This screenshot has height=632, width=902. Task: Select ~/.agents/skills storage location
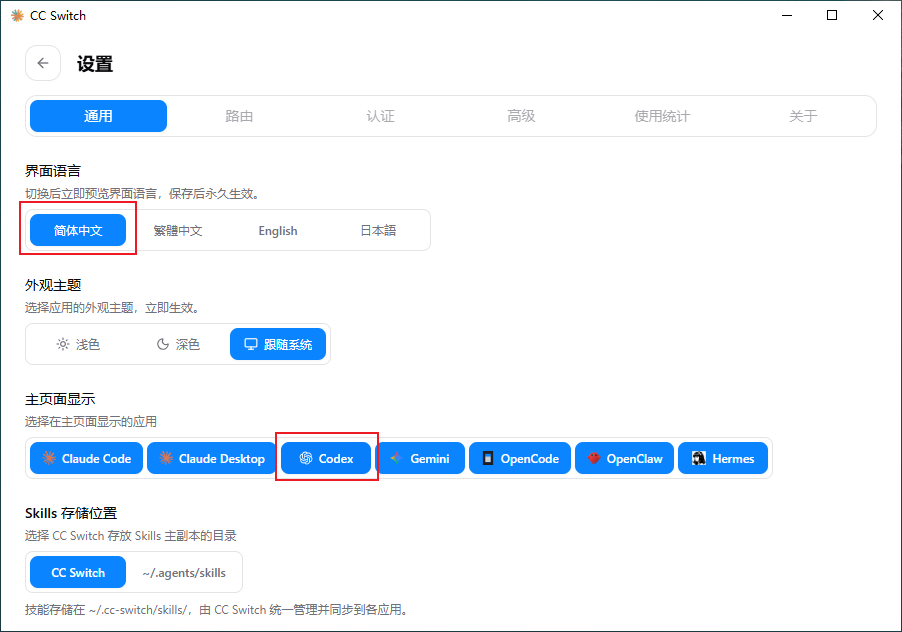click(184, 572)
